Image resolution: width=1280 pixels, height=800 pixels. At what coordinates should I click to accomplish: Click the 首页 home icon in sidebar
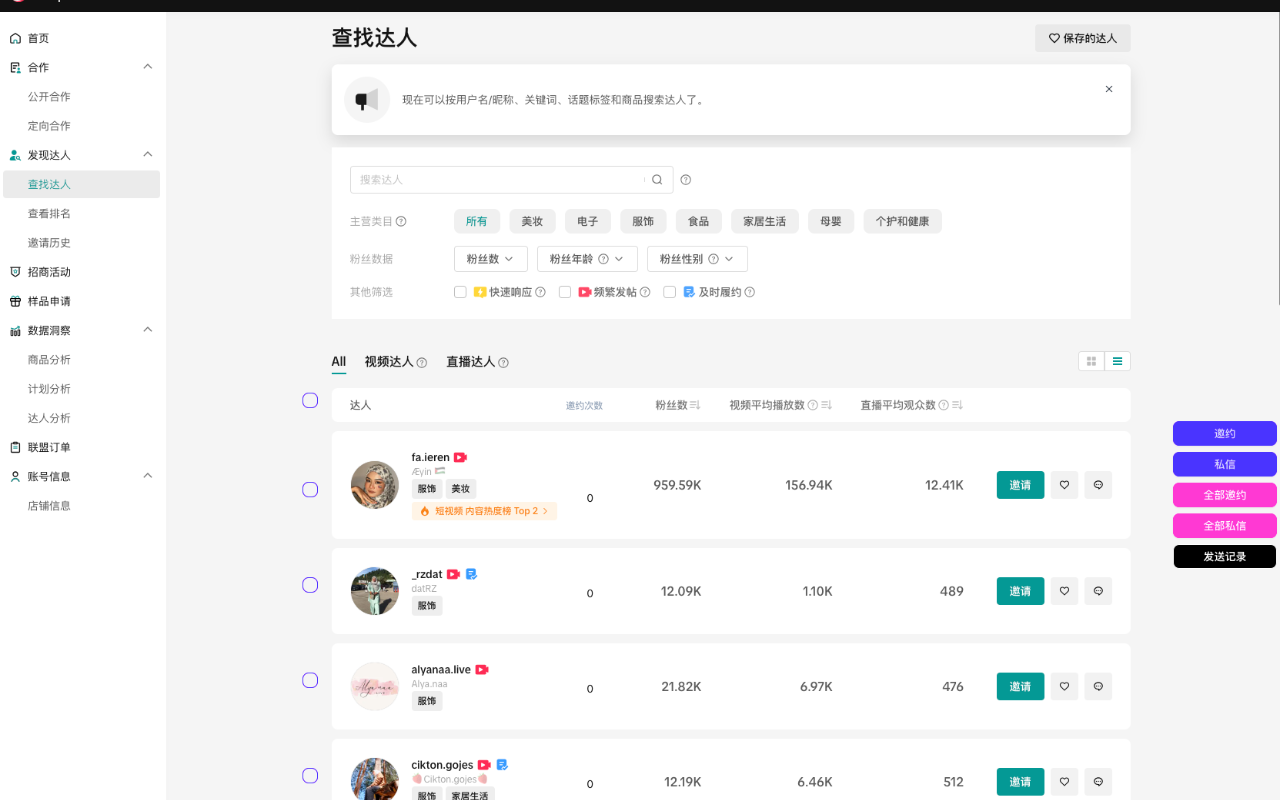(x=14, y=38)
